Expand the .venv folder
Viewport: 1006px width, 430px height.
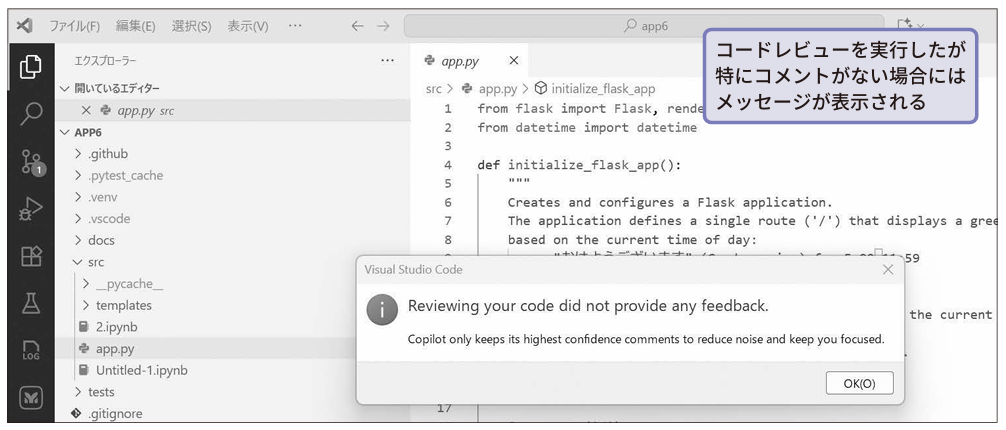click(232, 197)
